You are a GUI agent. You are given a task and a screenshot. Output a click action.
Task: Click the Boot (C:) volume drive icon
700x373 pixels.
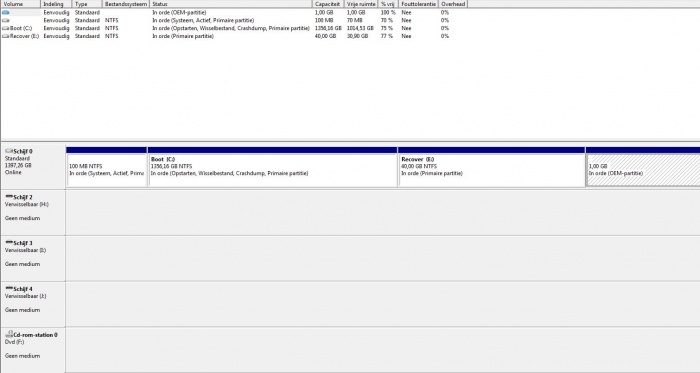click(6, 28)
